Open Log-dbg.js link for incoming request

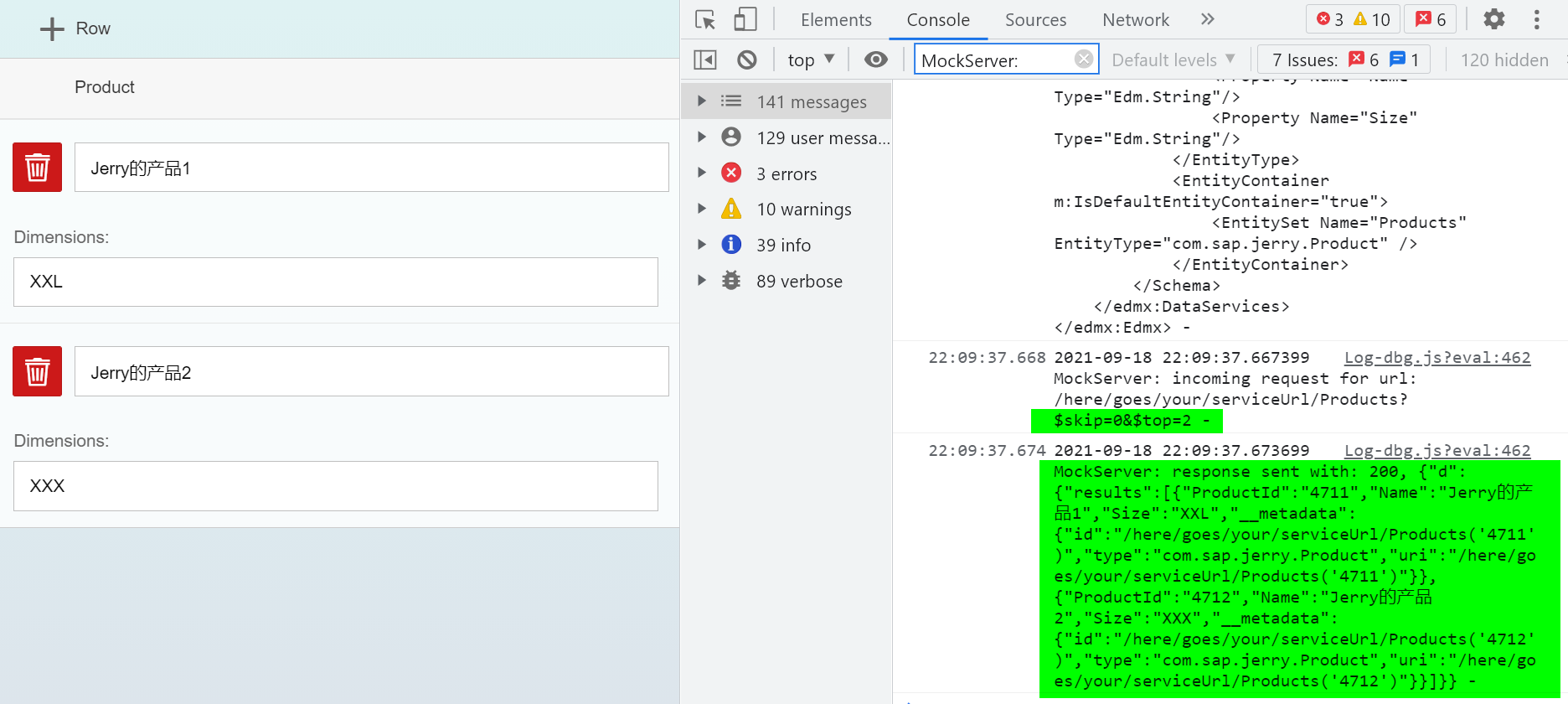(x=1437, y=358)
